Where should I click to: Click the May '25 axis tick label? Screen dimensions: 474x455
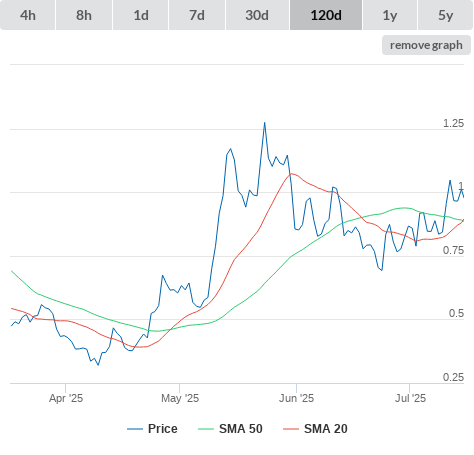(x=180, y=398)
